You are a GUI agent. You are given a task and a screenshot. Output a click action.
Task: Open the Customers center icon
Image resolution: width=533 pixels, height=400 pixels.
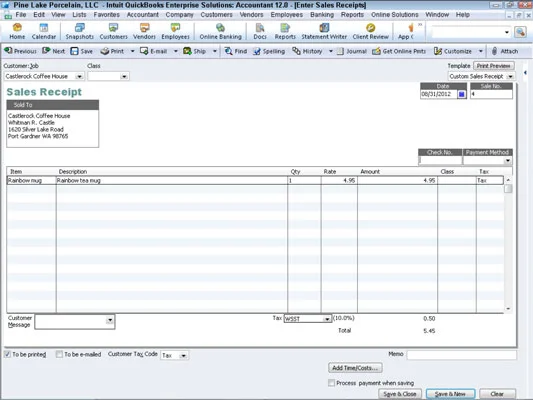pos(113,31)
